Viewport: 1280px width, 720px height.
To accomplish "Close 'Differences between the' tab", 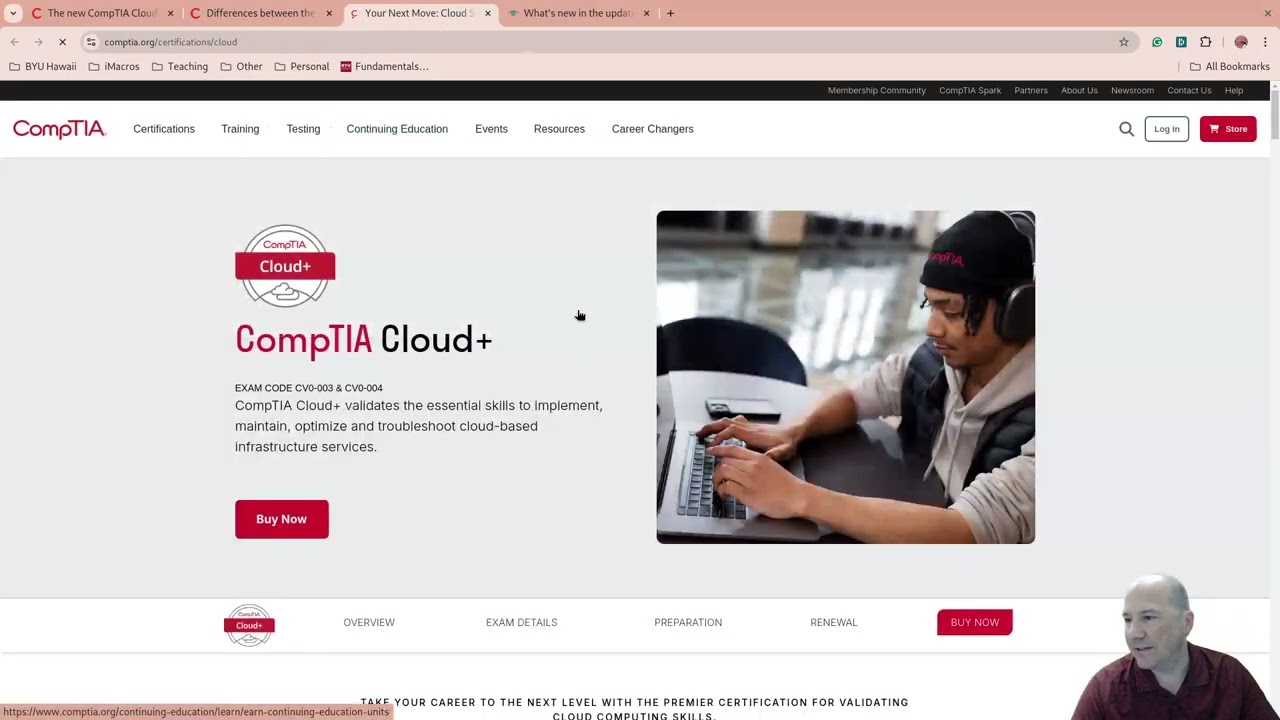I will click(329, 13).
